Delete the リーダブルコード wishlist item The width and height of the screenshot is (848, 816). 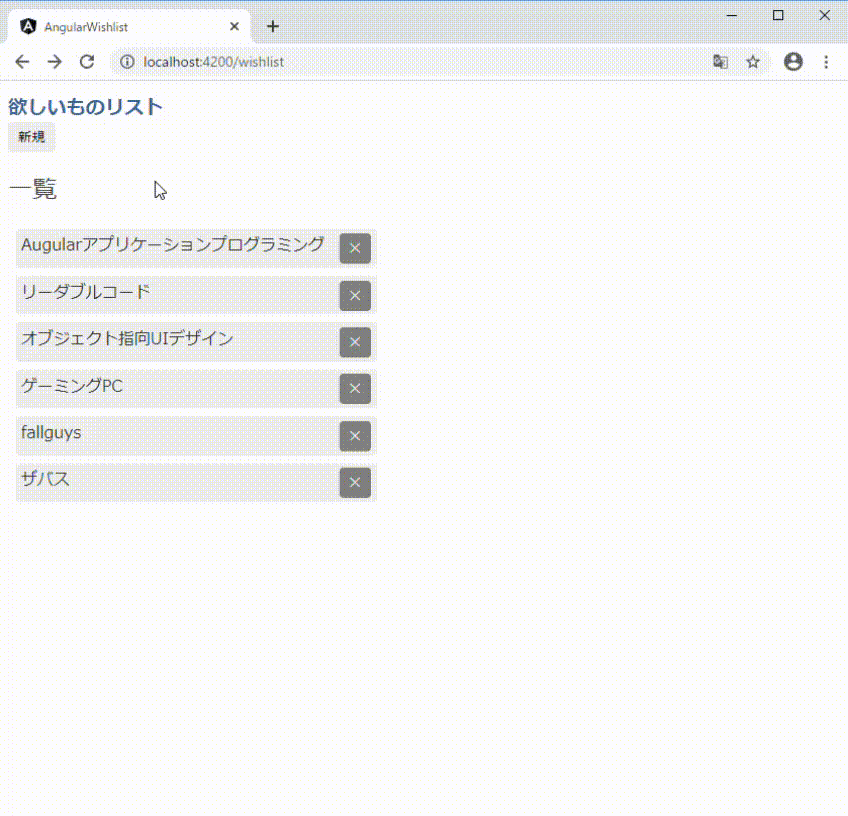[x=355, y=295]
